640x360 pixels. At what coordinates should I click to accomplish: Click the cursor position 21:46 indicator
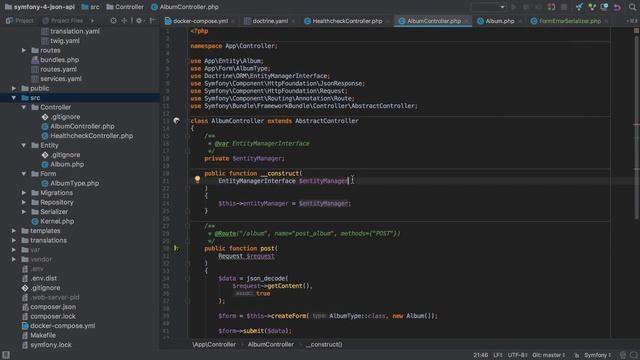(x=480, y=355)
